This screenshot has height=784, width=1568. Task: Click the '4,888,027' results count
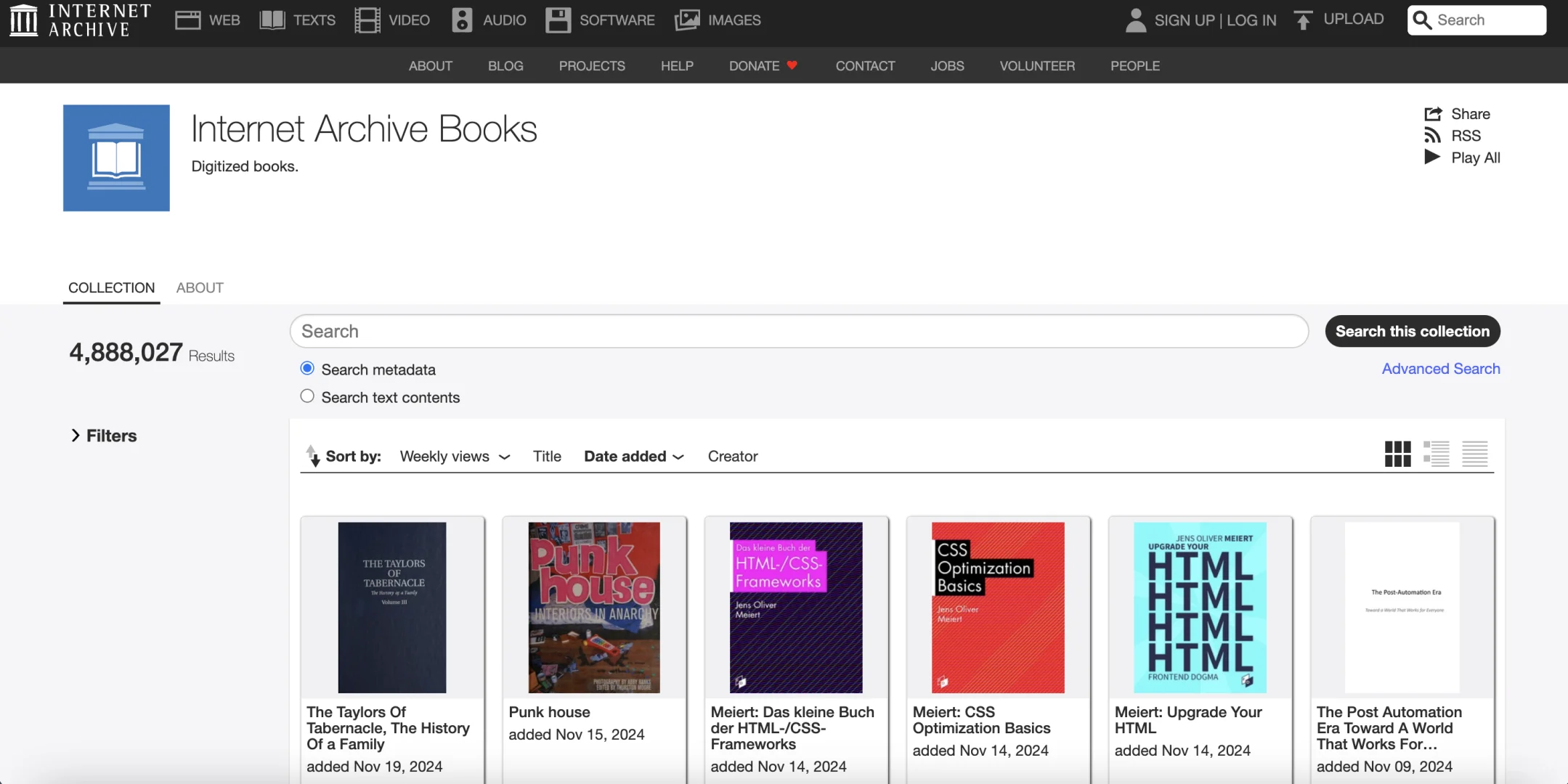click(126, 352)
